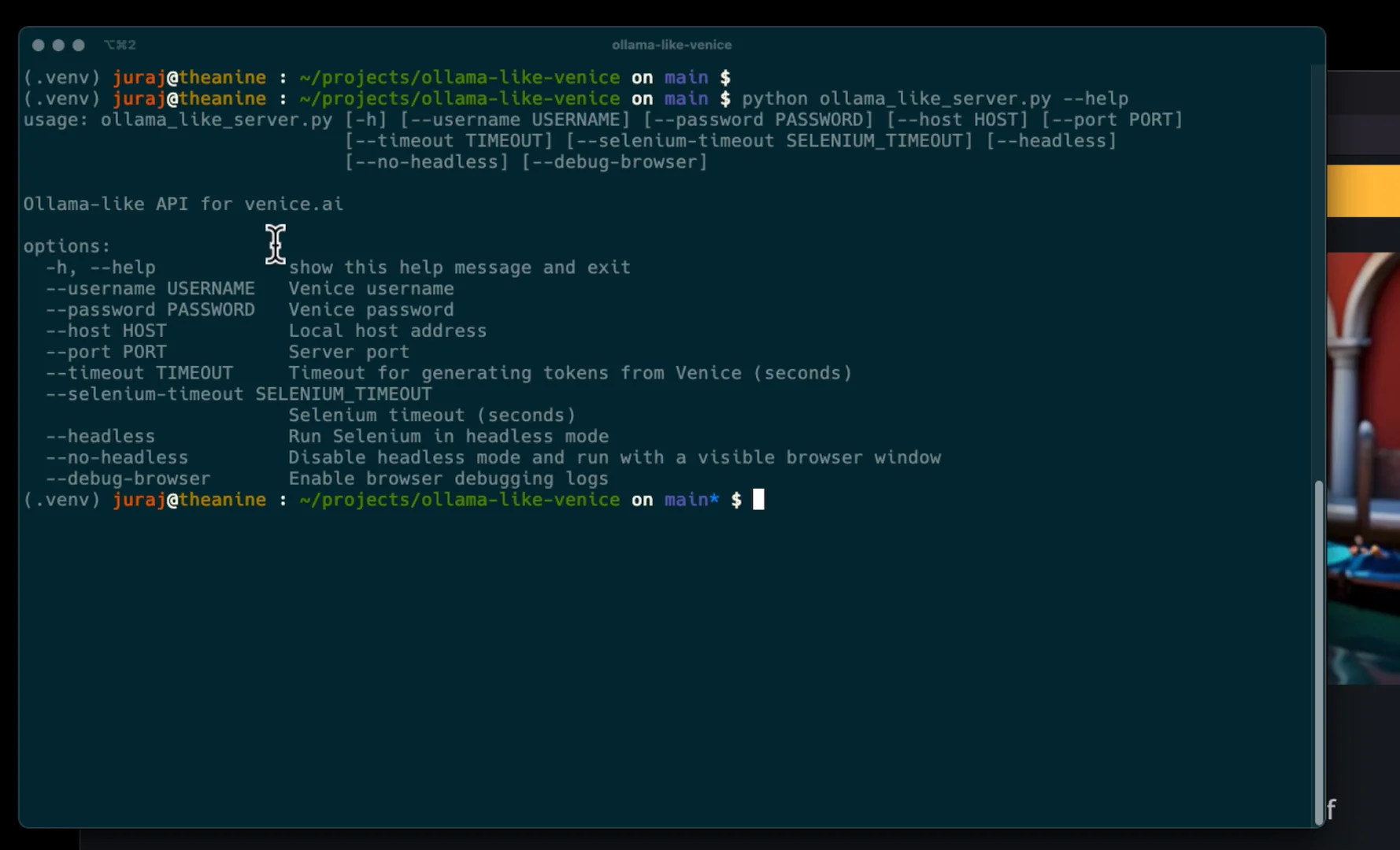This screenshot has width=1400, height=850.
Task: Click the typed command ollama_like_server.py --help
Action: pos(935,99)
